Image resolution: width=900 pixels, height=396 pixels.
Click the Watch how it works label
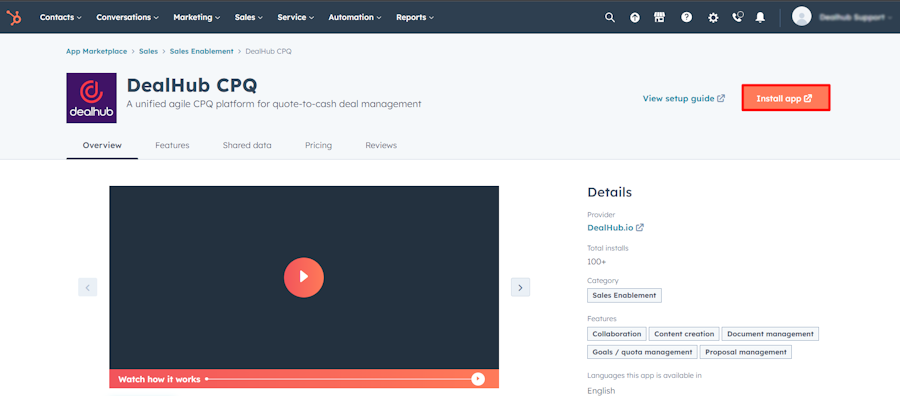(x=159, y=379)
